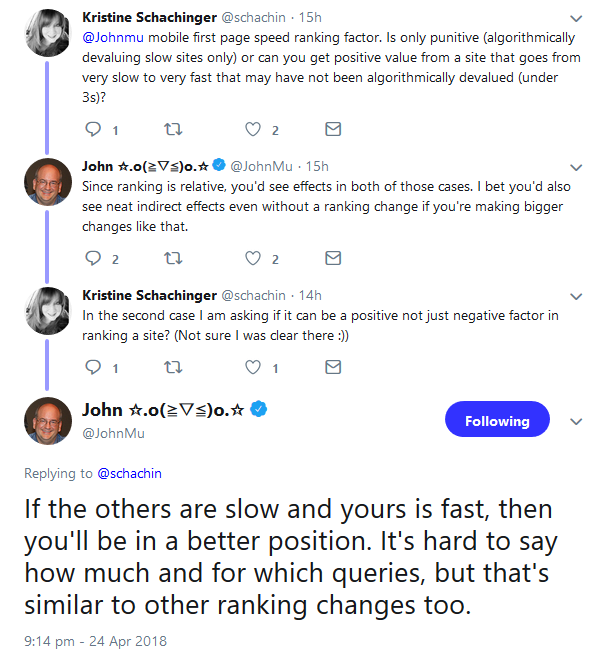Share John's 15h tweet by message
The image size is (616, 655).
(x=333, y=258)
